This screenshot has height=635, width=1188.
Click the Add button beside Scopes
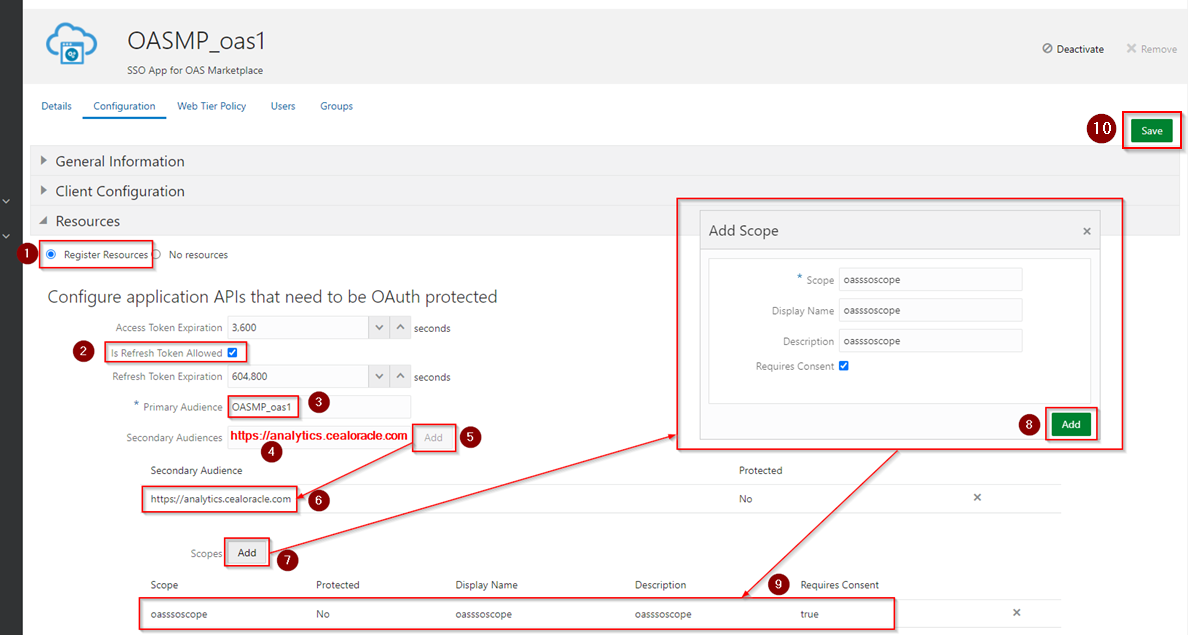[247, 553]
